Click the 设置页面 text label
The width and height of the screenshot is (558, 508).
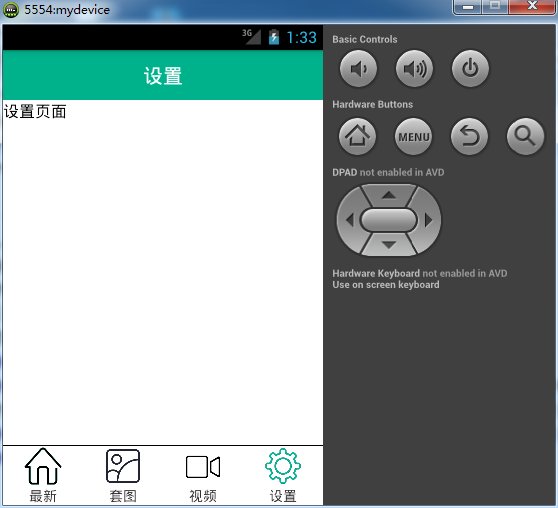pos(35,111)
